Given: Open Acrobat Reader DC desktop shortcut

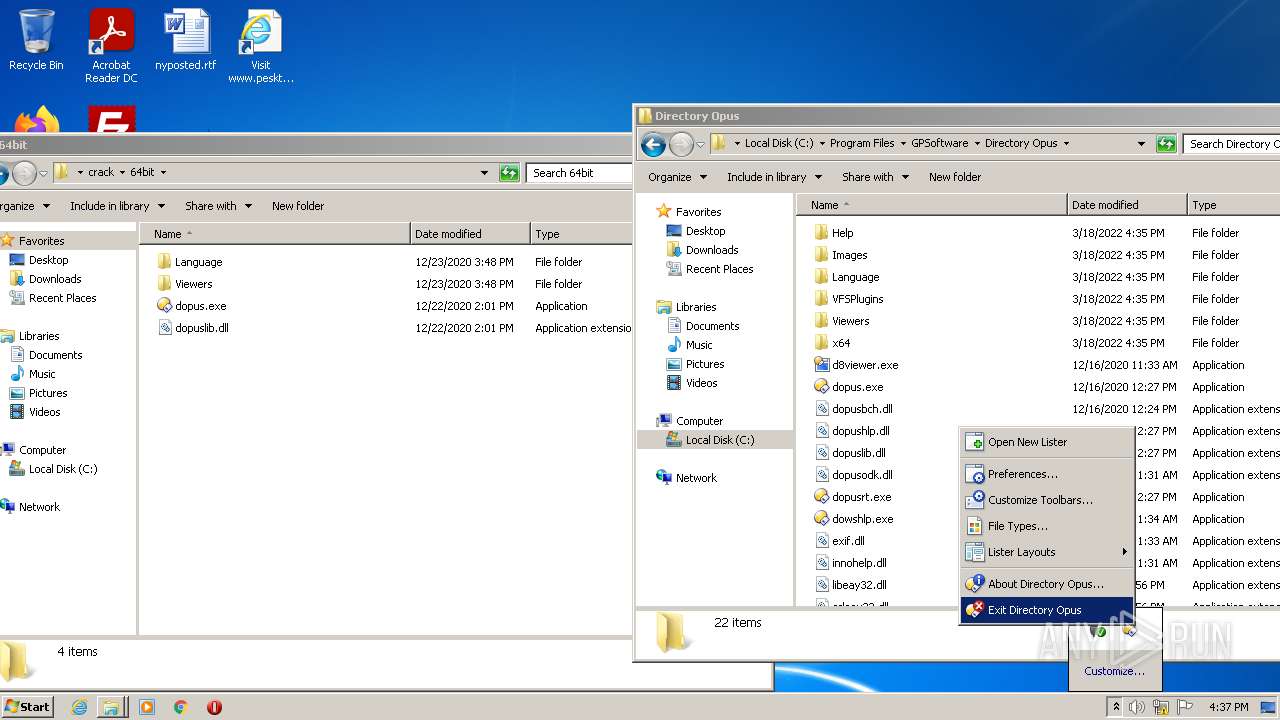Looking at the screenshot, I should [111, 46].
